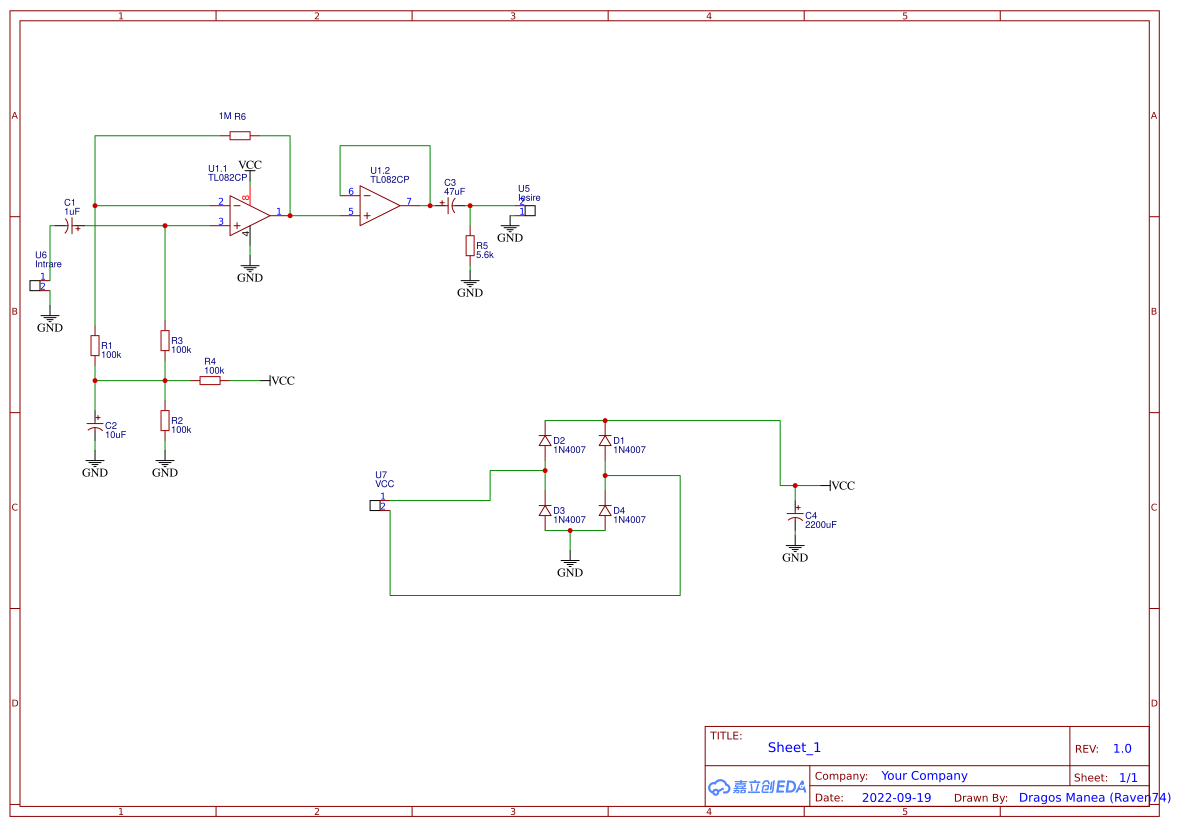Screen dimensions: 1182x827
Task: Click diode D4 1N4007
Action: 606,511
